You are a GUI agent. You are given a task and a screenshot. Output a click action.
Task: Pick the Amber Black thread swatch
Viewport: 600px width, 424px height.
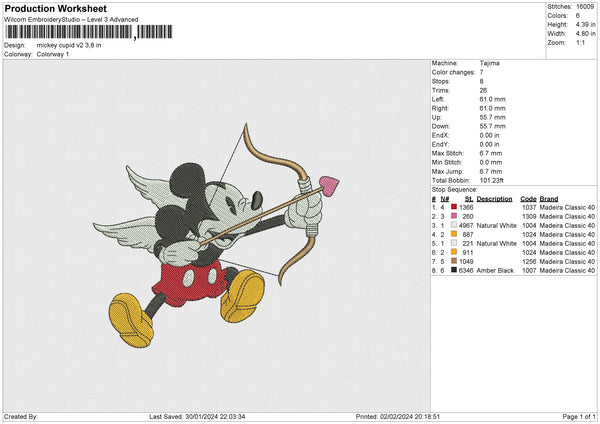point(454,270)
